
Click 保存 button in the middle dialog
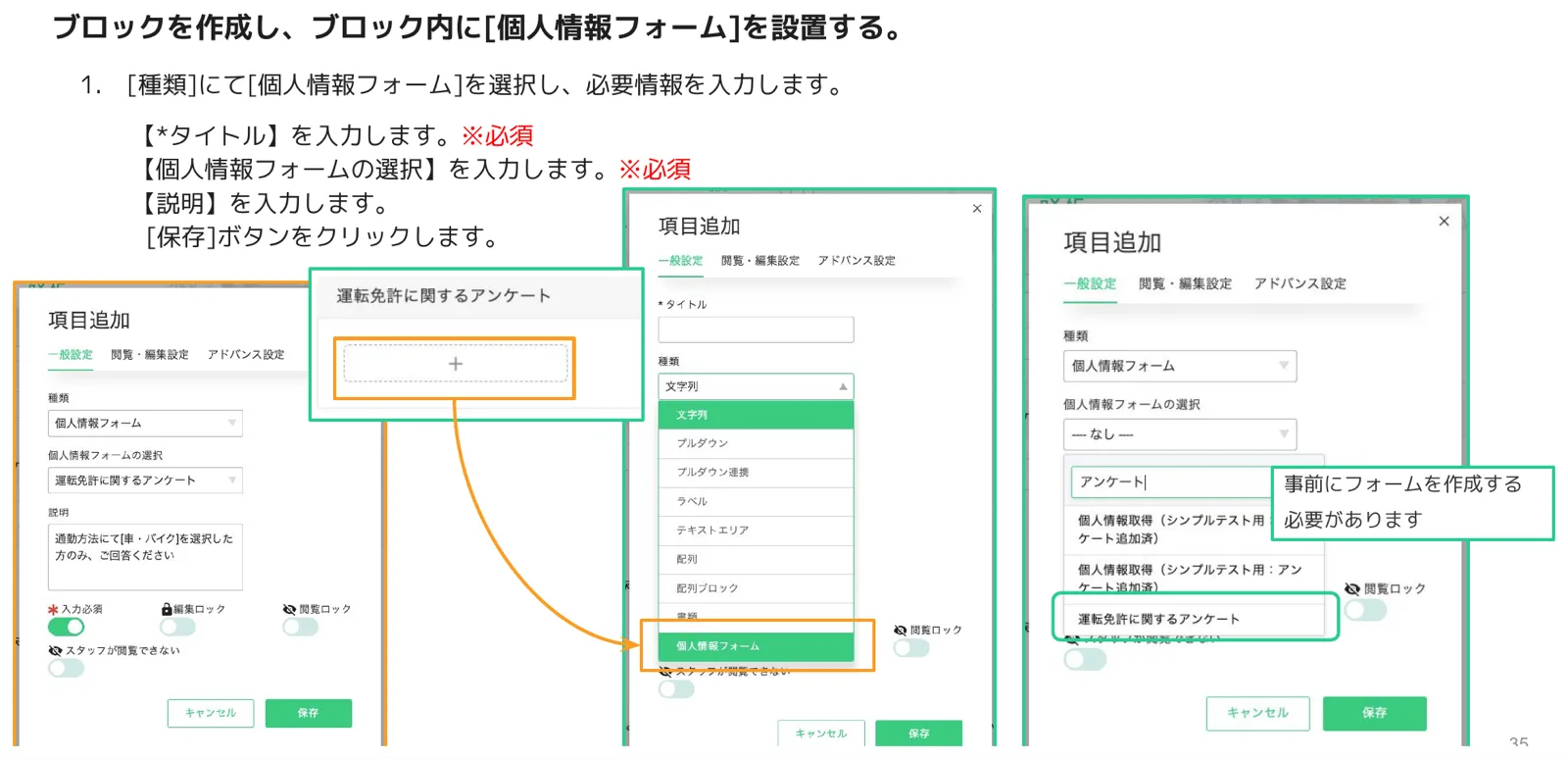[918, 733]
